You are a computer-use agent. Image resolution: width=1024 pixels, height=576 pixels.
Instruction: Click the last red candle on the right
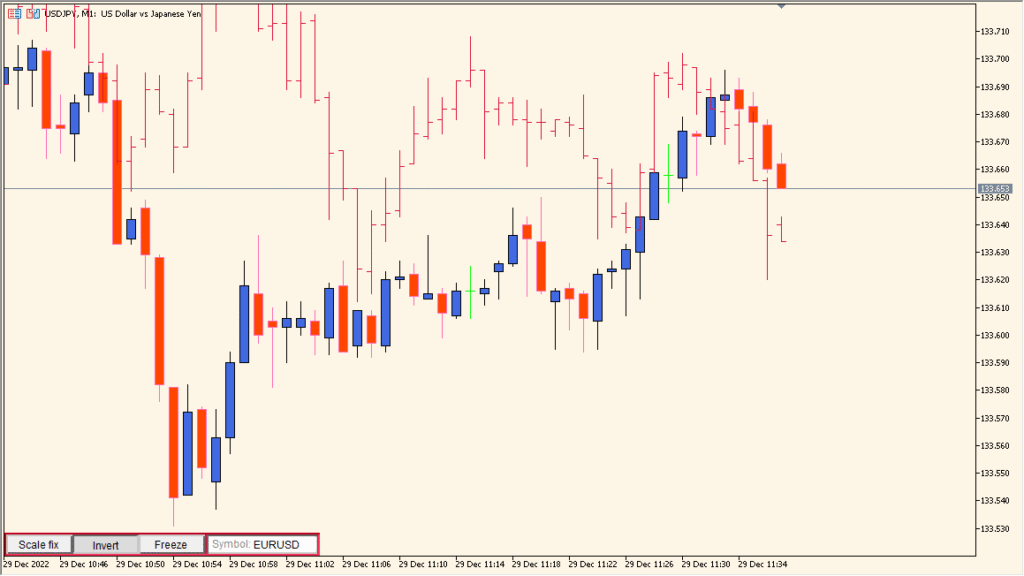point(781,175)
